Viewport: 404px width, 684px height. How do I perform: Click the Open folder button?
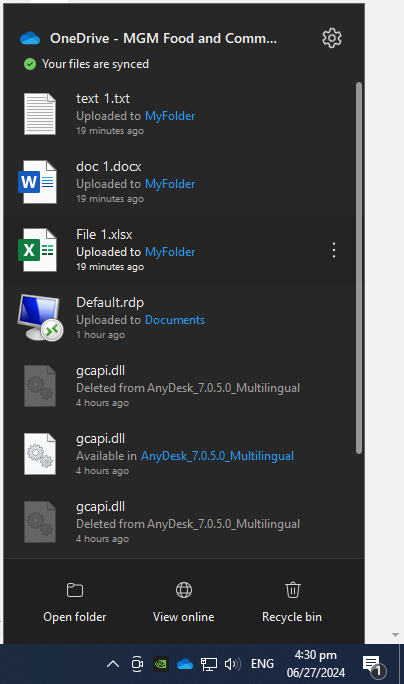pos(75,602)
